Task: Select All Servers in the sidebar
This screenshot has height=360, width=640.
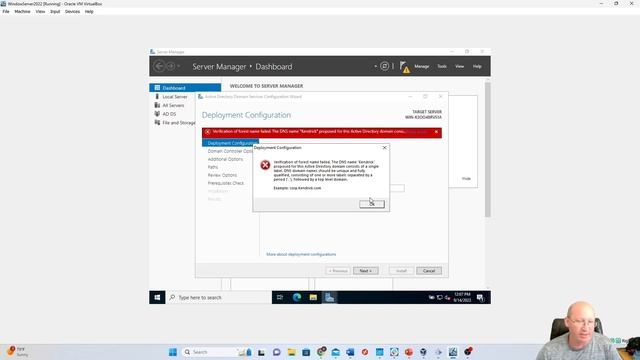Action: pos(173,105)
